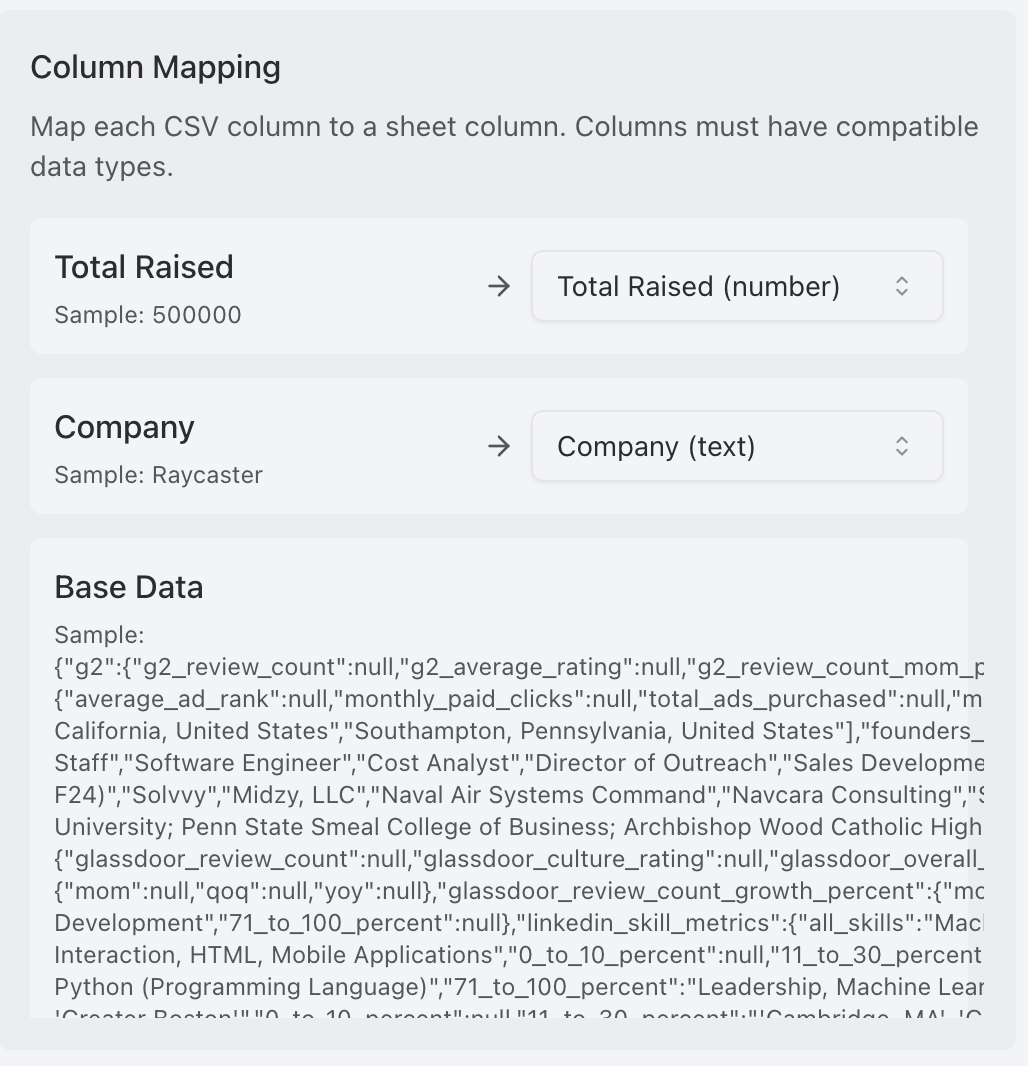Click the chevron on the Total Raised selector
The width and height of the screenshot is (1028, 1066).
[x=901, y=286]
